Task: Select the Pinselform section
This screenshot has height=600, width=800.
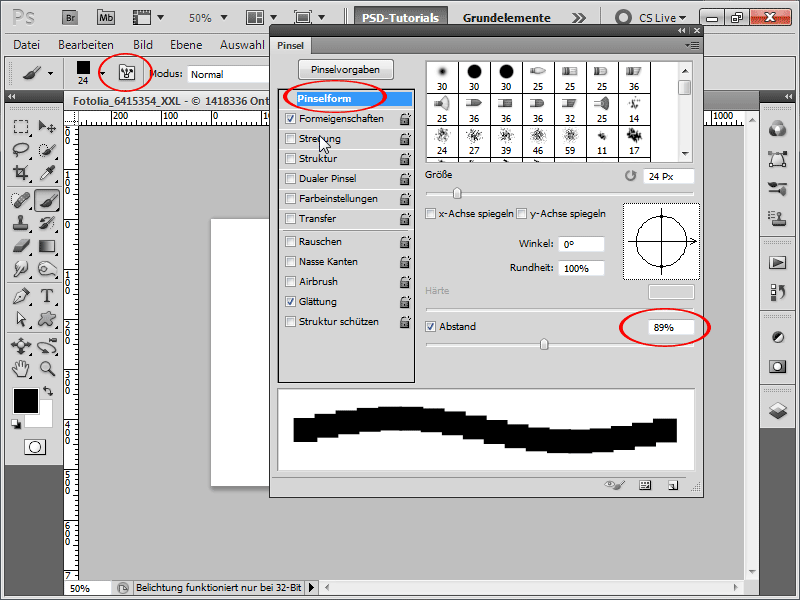Action: pyautogui.click(x=347, y=98)
